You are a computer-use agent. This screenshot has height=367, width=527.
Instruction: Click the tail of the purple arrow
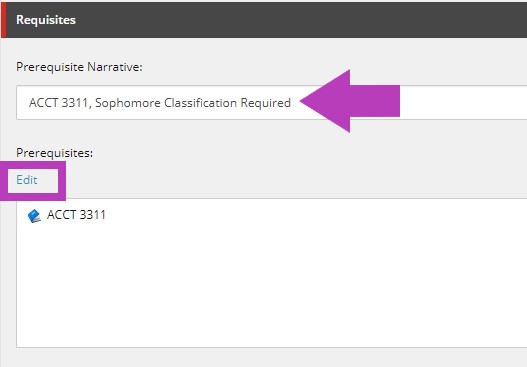pyautogui.click(x=375, y=101)
